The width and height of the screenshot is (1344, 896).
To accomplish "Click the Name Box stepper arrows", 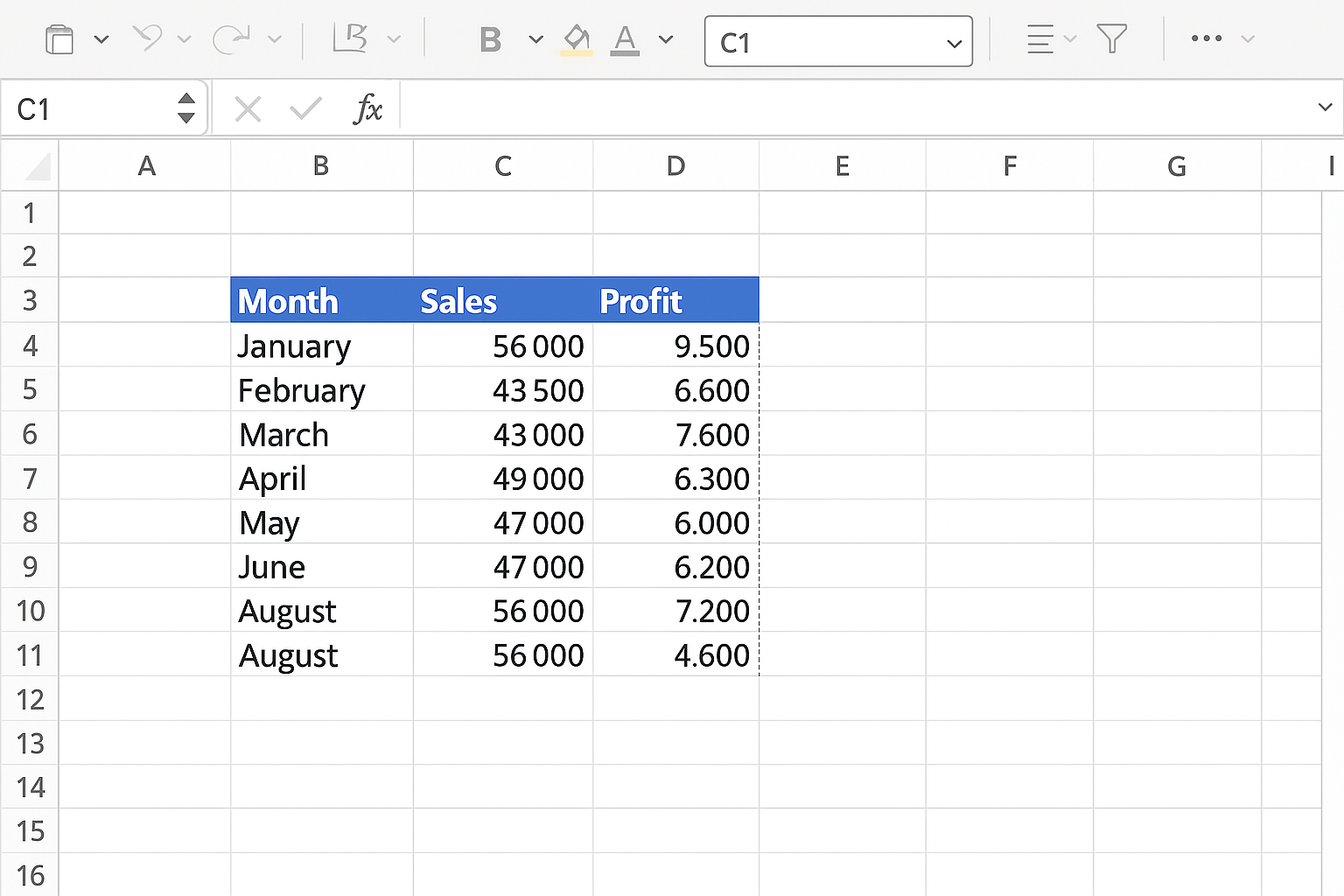I will [x=185, y=108].
